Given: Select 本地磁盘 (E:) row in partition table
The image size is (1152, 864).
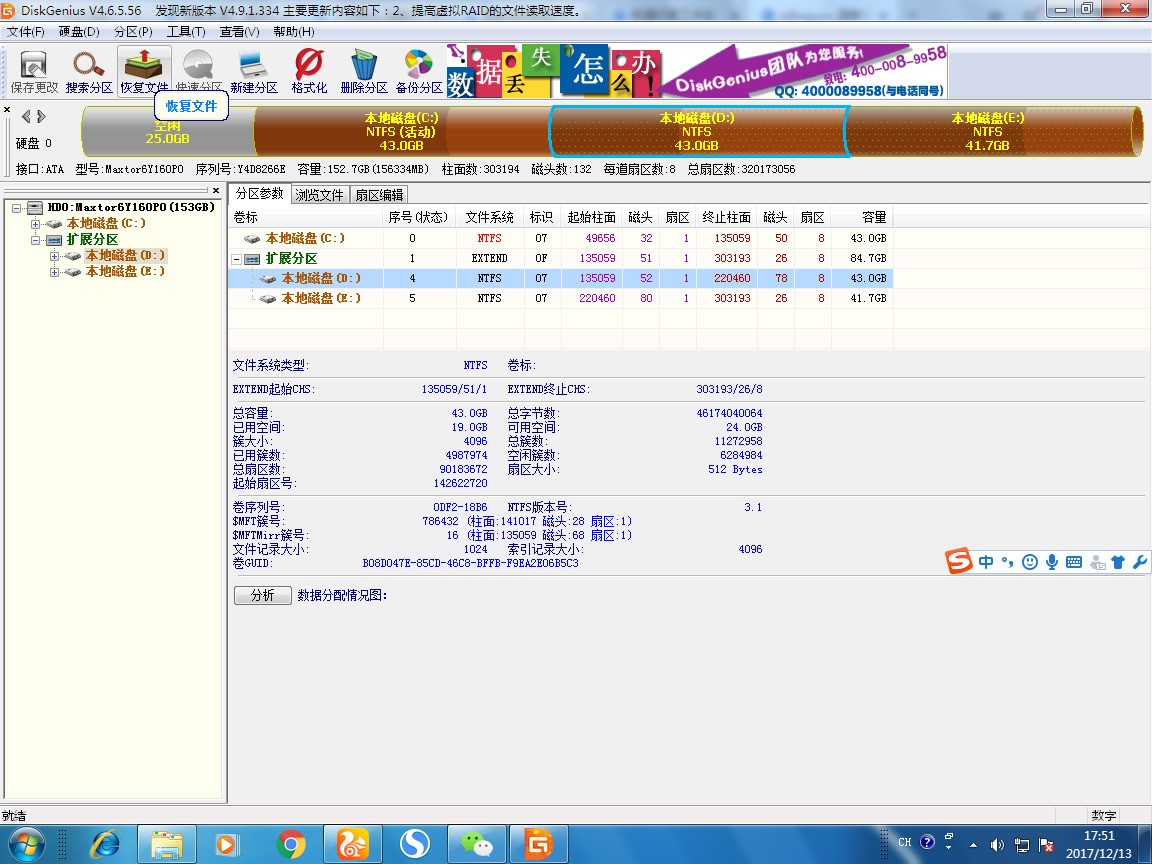Looking at the screenshot, I should pos(320,298).
